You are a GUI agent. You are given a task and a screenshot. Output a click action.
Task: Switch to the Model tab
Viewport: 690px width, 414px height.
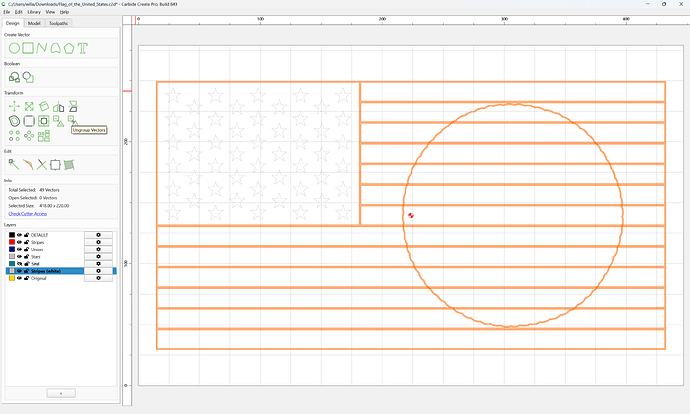[x=34, y=23]
